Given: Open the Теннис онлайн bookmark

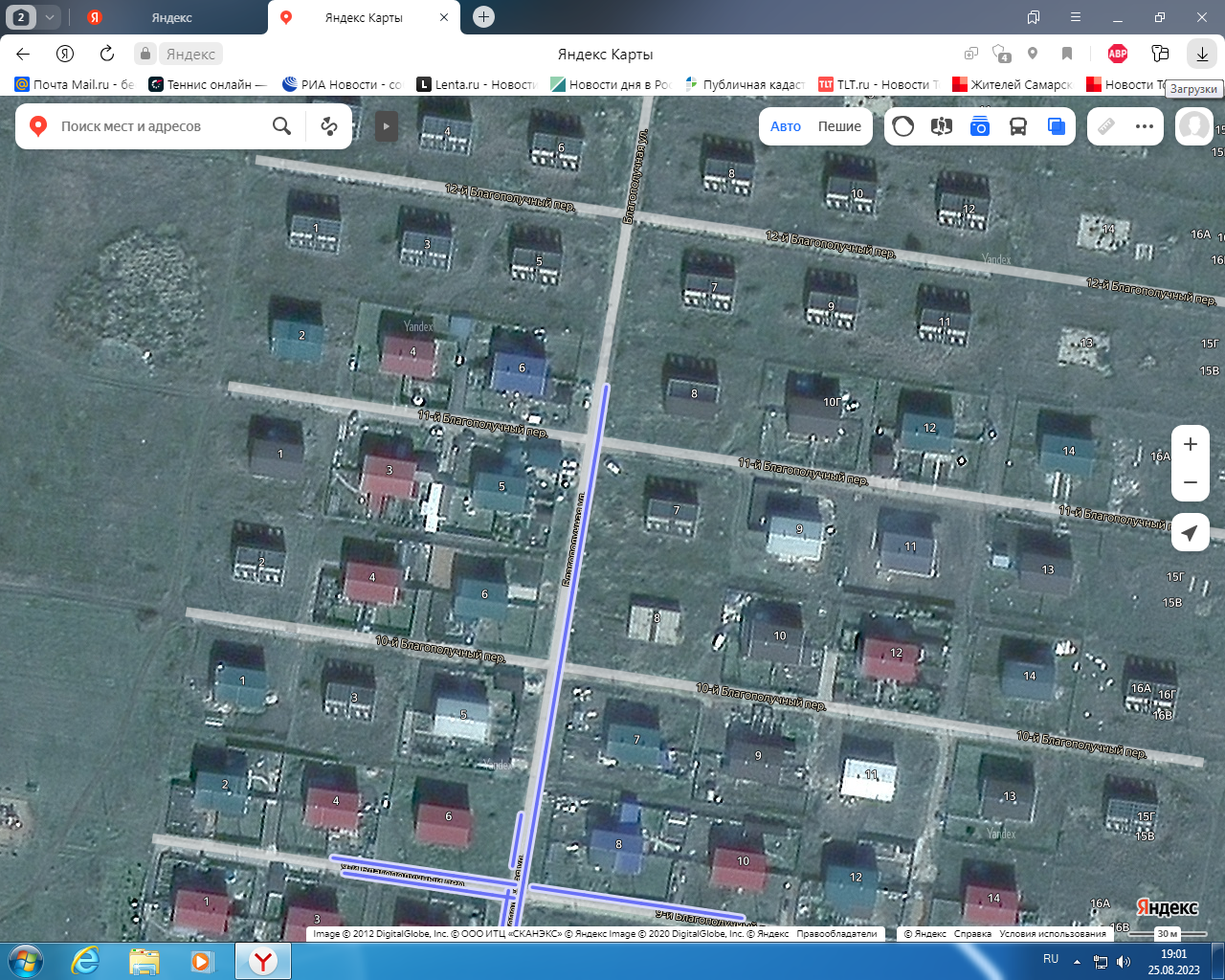Looking at the screenshot, I should pyautogui.click(x=208, y=84).
